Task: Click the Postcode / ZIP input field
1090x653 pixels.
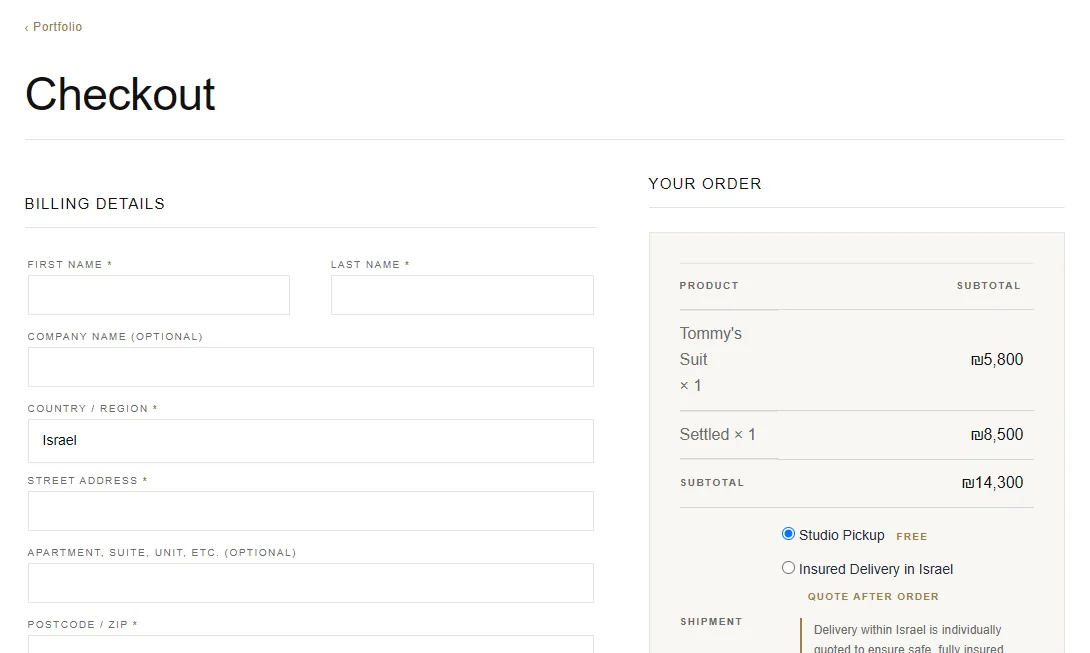Action: point(311,644)
